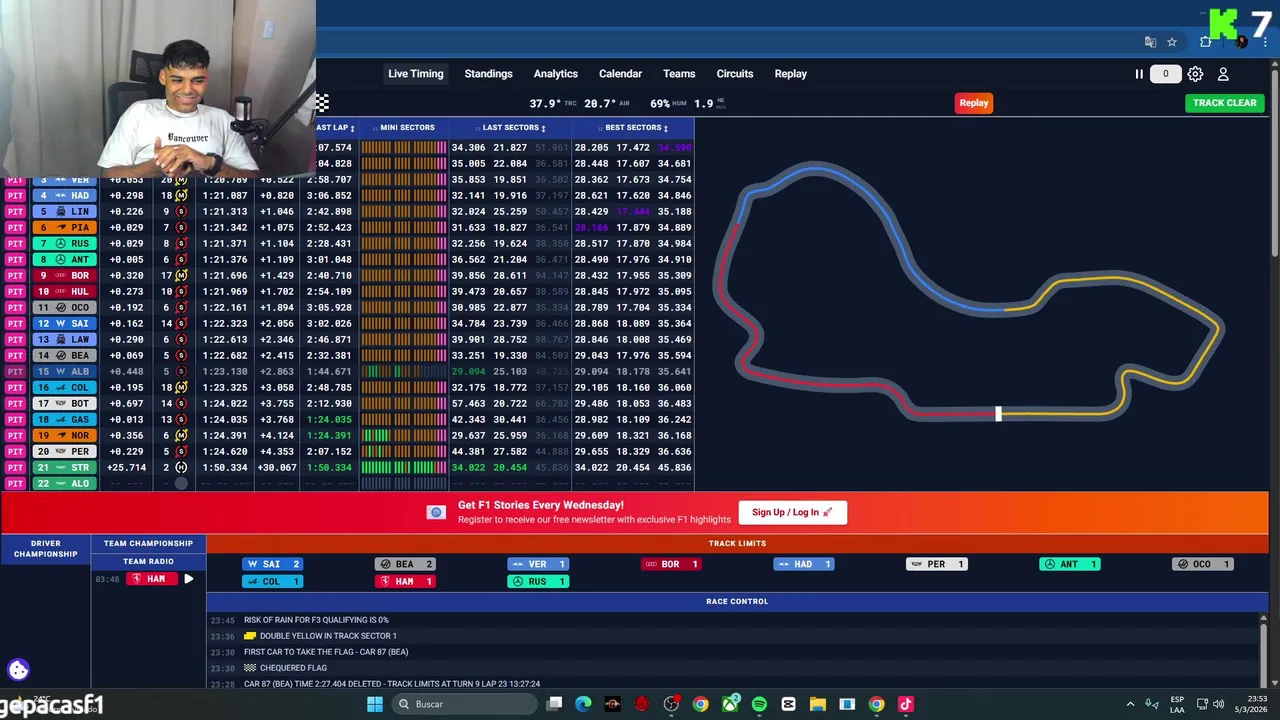Viewport: 1280px width, 720px height.
Task: Click the taskbar Buscar search box
Action: 463,704
